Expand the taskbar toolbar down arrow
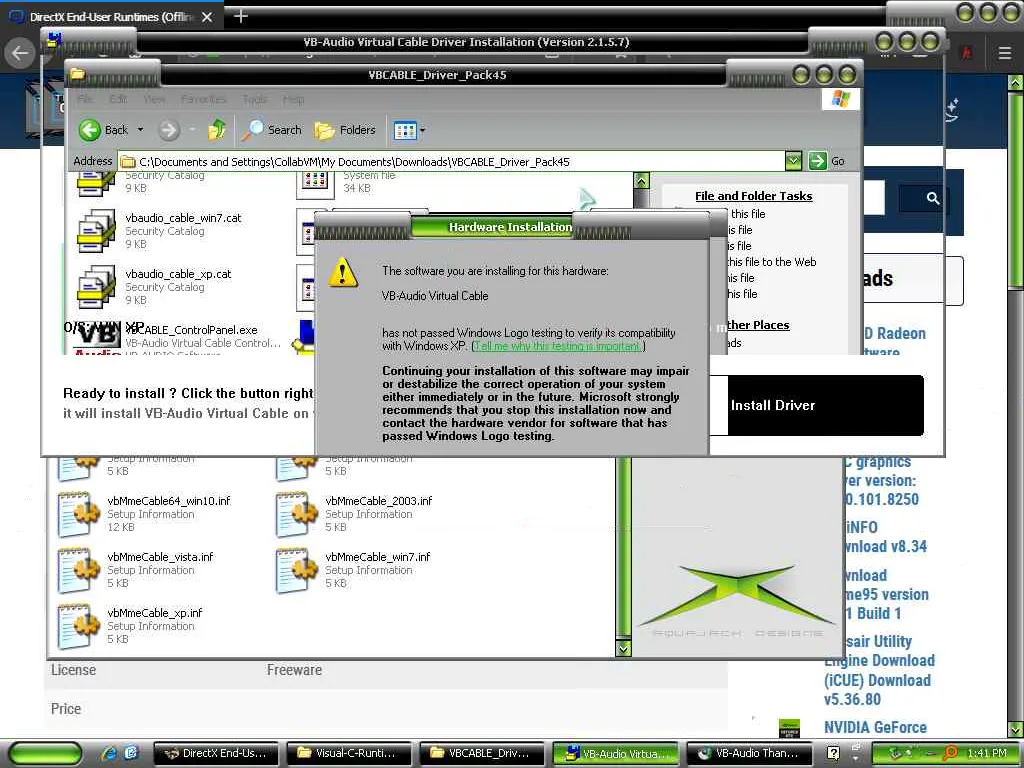The width and height of the screenshot is (1024, 768). 856,760
